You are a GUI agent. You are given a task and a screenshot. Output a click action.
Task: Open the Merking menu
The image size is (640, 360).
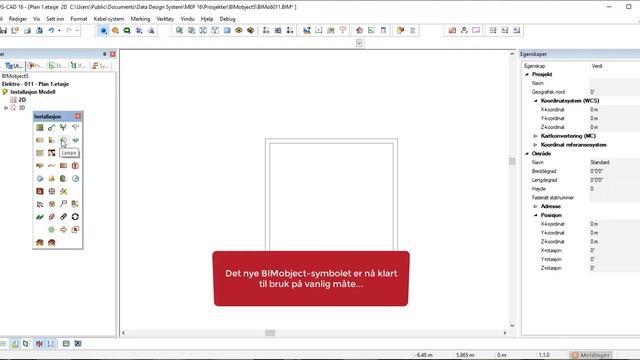click(x=140, y=19)
